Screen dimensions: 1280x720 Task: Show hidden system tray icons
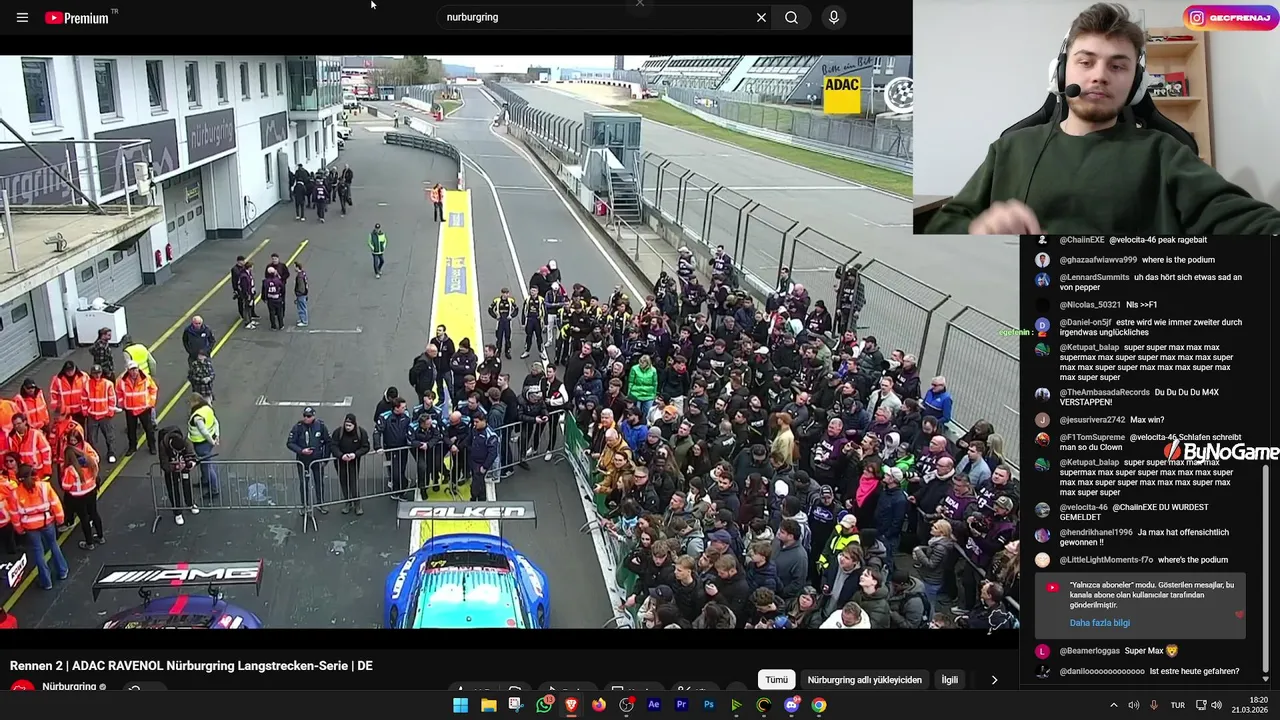(1113, 705)
